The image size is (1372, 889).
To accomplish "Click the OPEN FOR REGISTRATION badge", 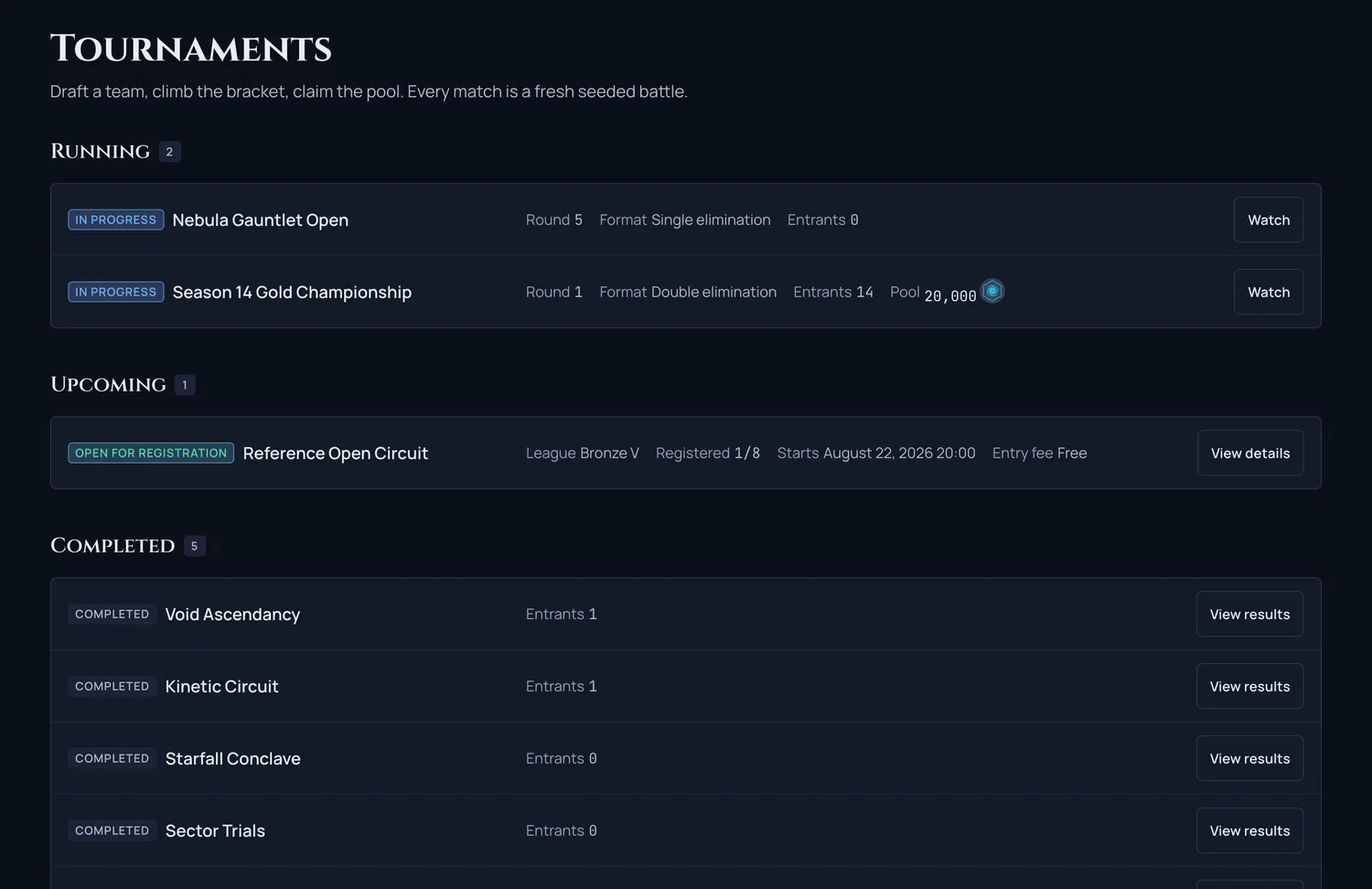I will tap(151, 453).
